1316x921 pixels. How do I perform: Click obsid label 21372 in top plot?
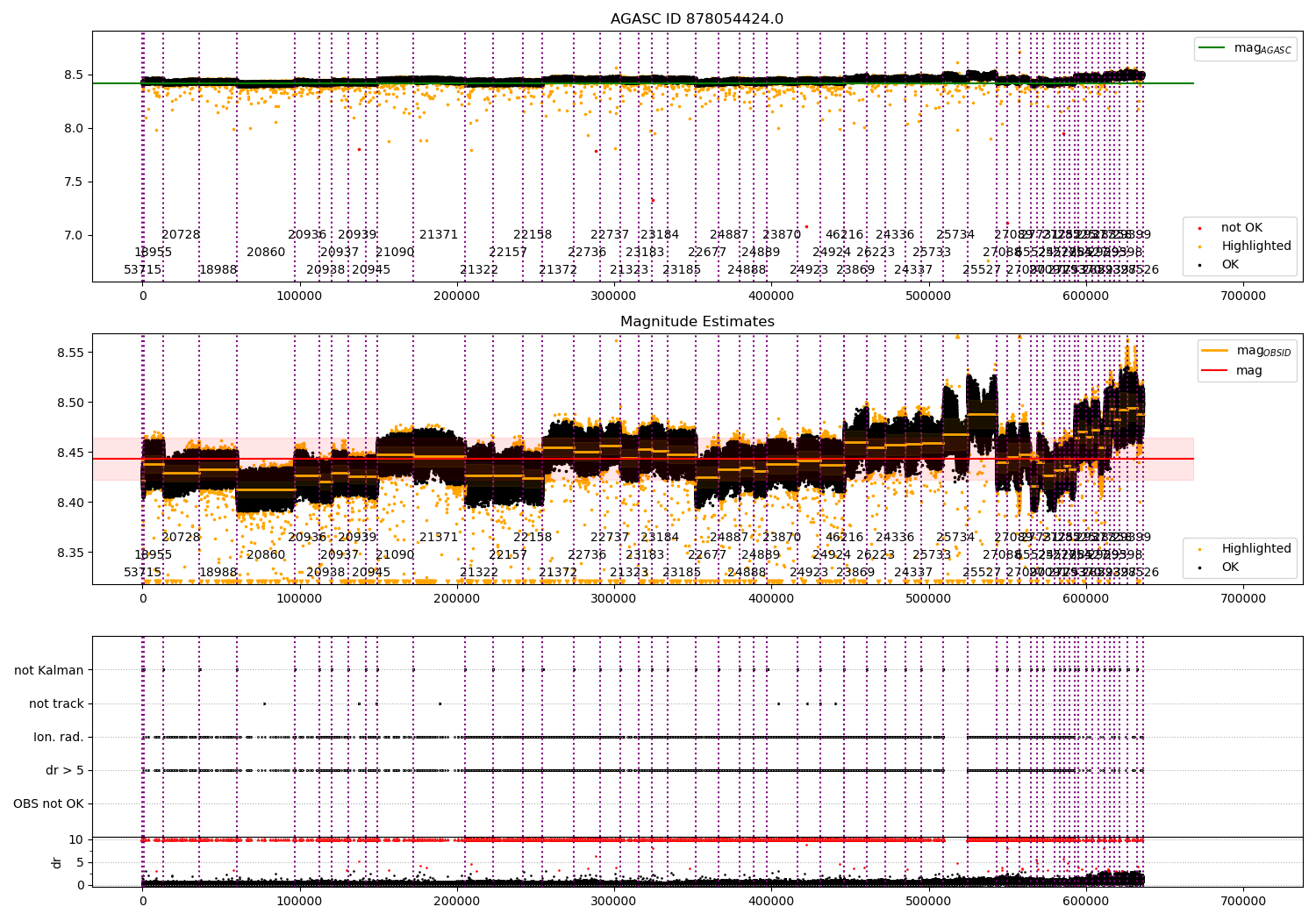pos(558,270)
